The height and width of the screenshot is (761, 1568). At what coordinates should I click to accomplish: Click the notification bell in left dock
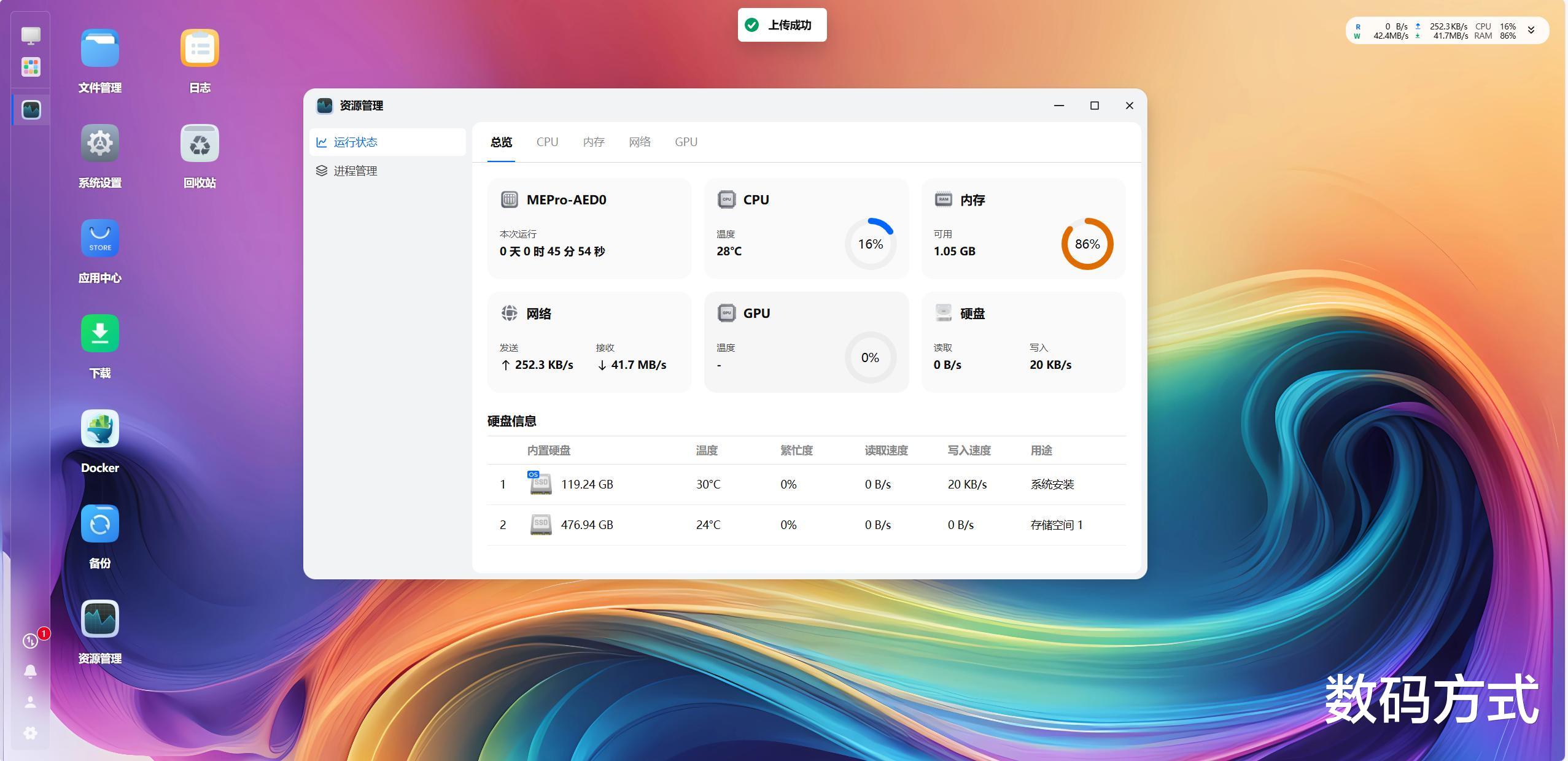(30, 671)
